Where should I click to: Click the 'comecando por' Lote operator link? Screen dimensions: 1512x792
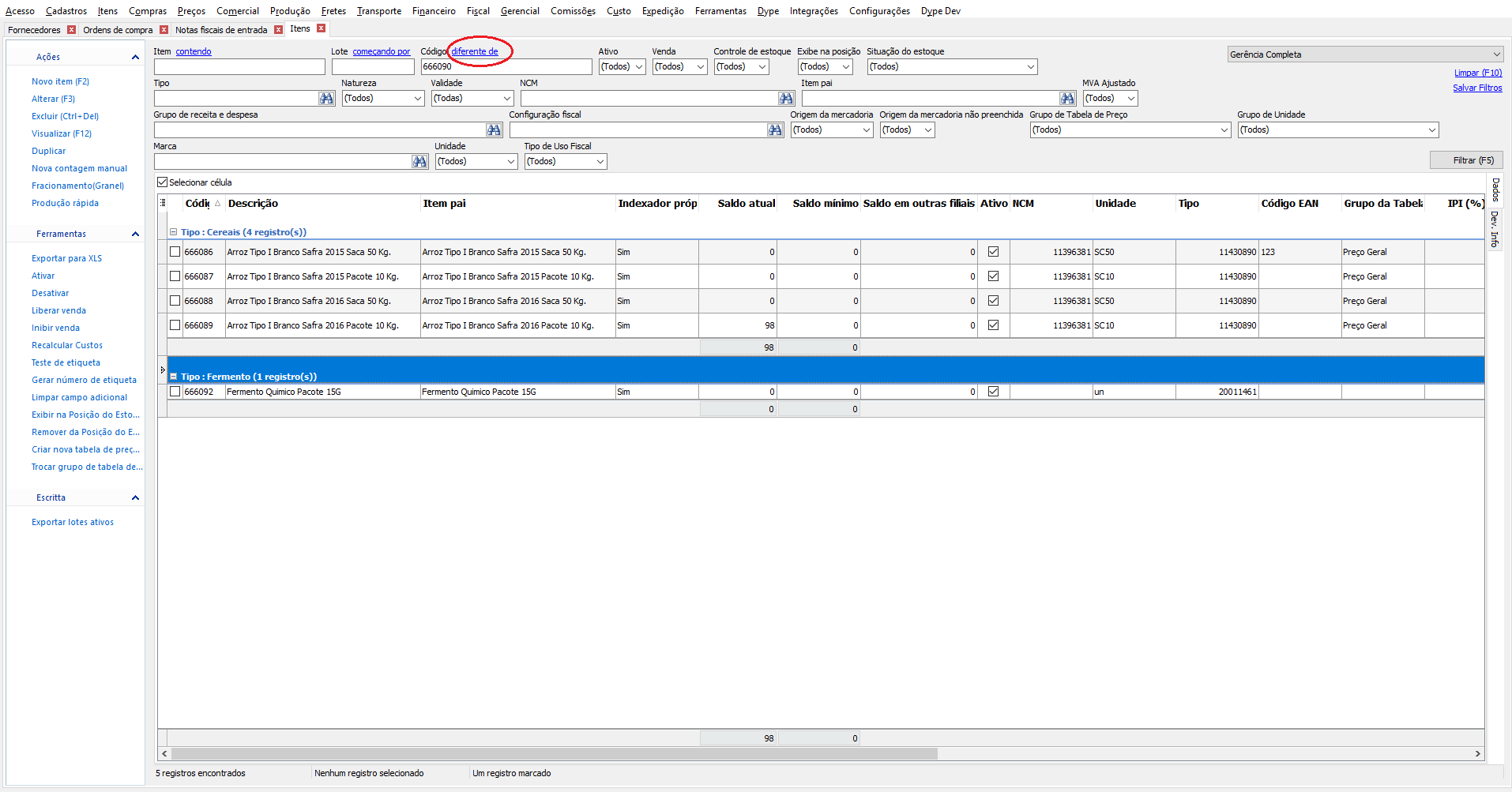click(382, 51)
